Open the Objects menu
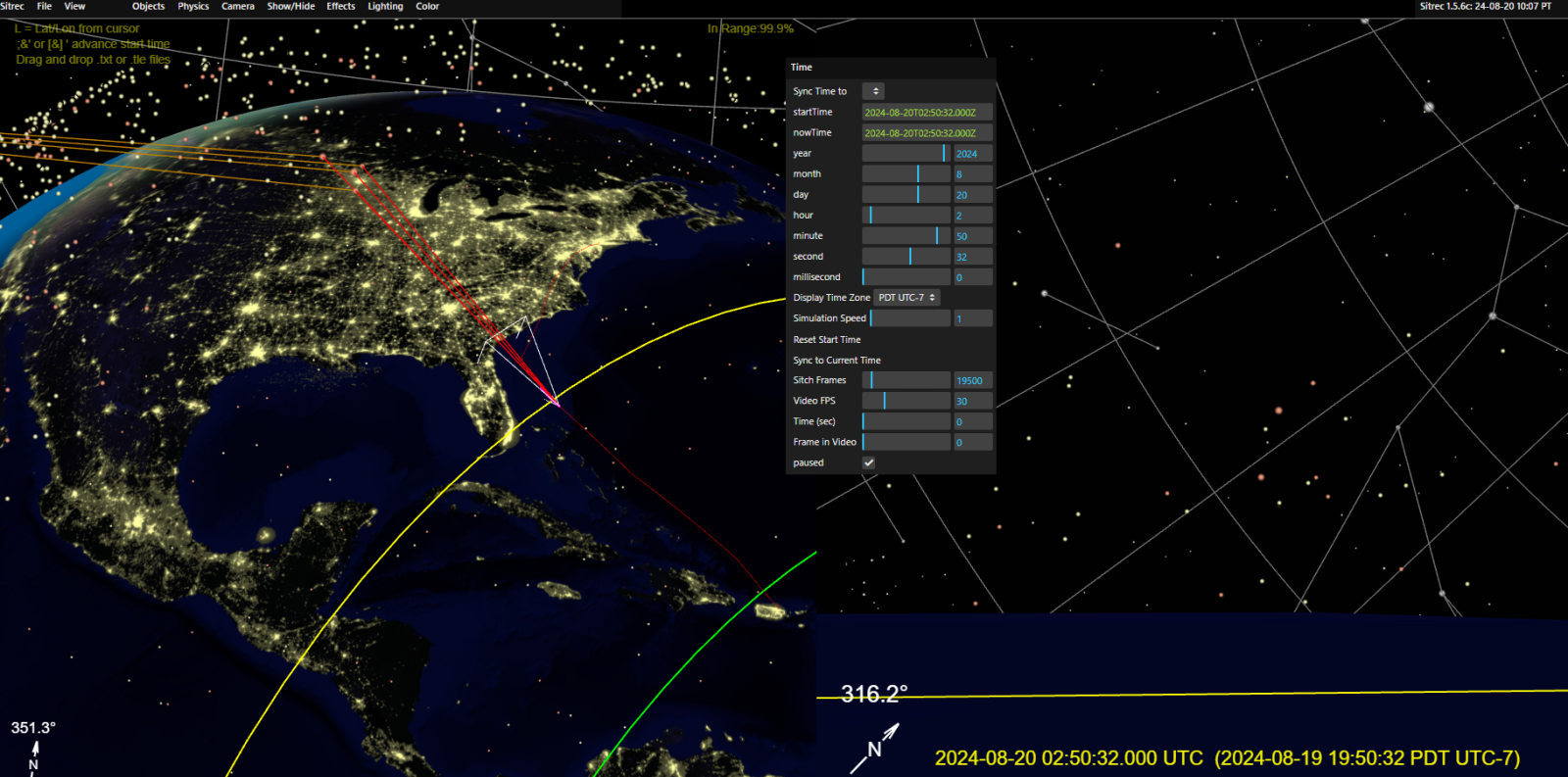This screenshot has height=777, width=1568. [148, 7]
